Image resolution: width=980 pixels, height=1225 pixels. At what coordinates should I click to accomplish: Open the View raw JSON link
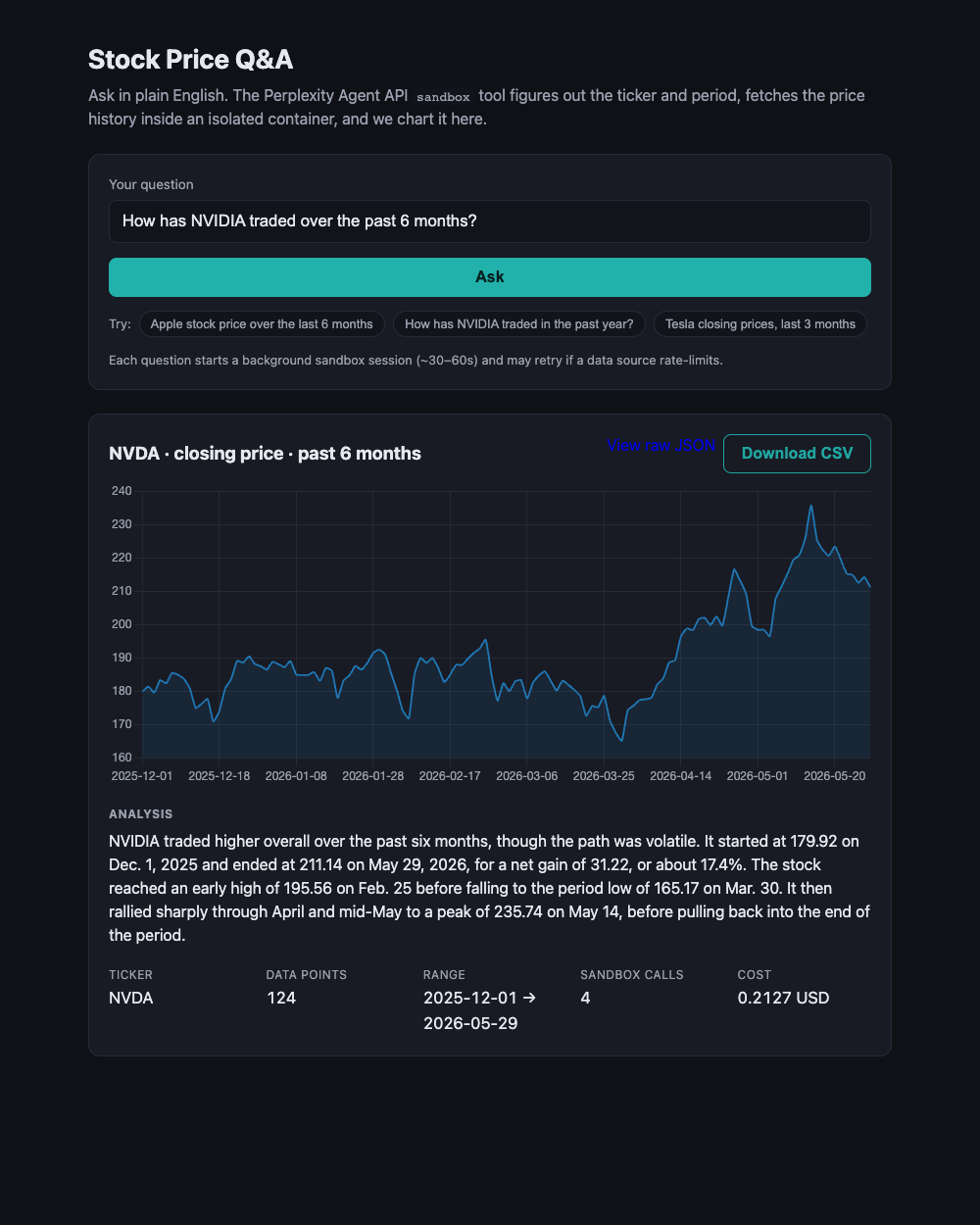(661, 445)
